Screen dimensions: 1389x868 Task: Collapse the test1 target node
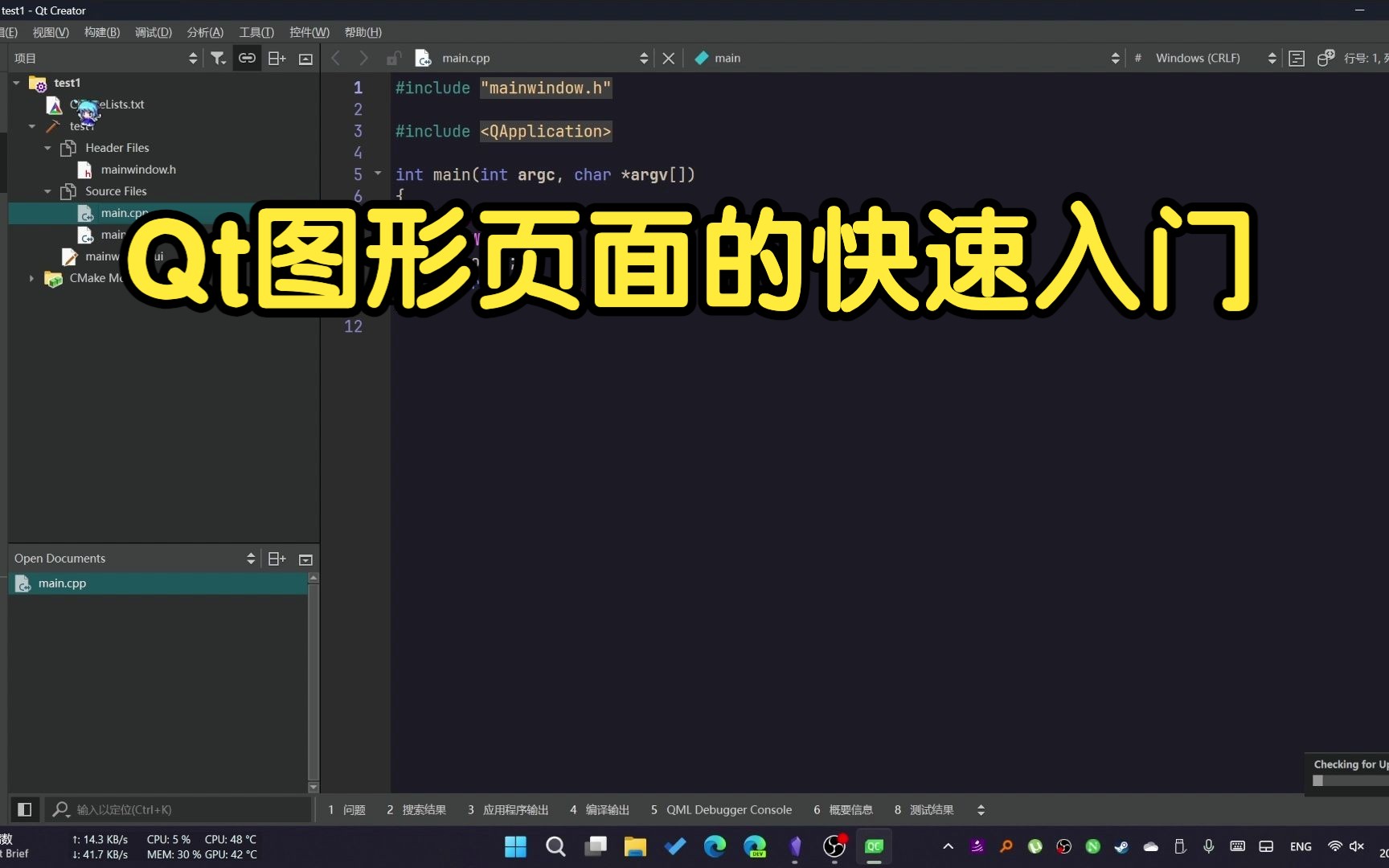[32, 126]
